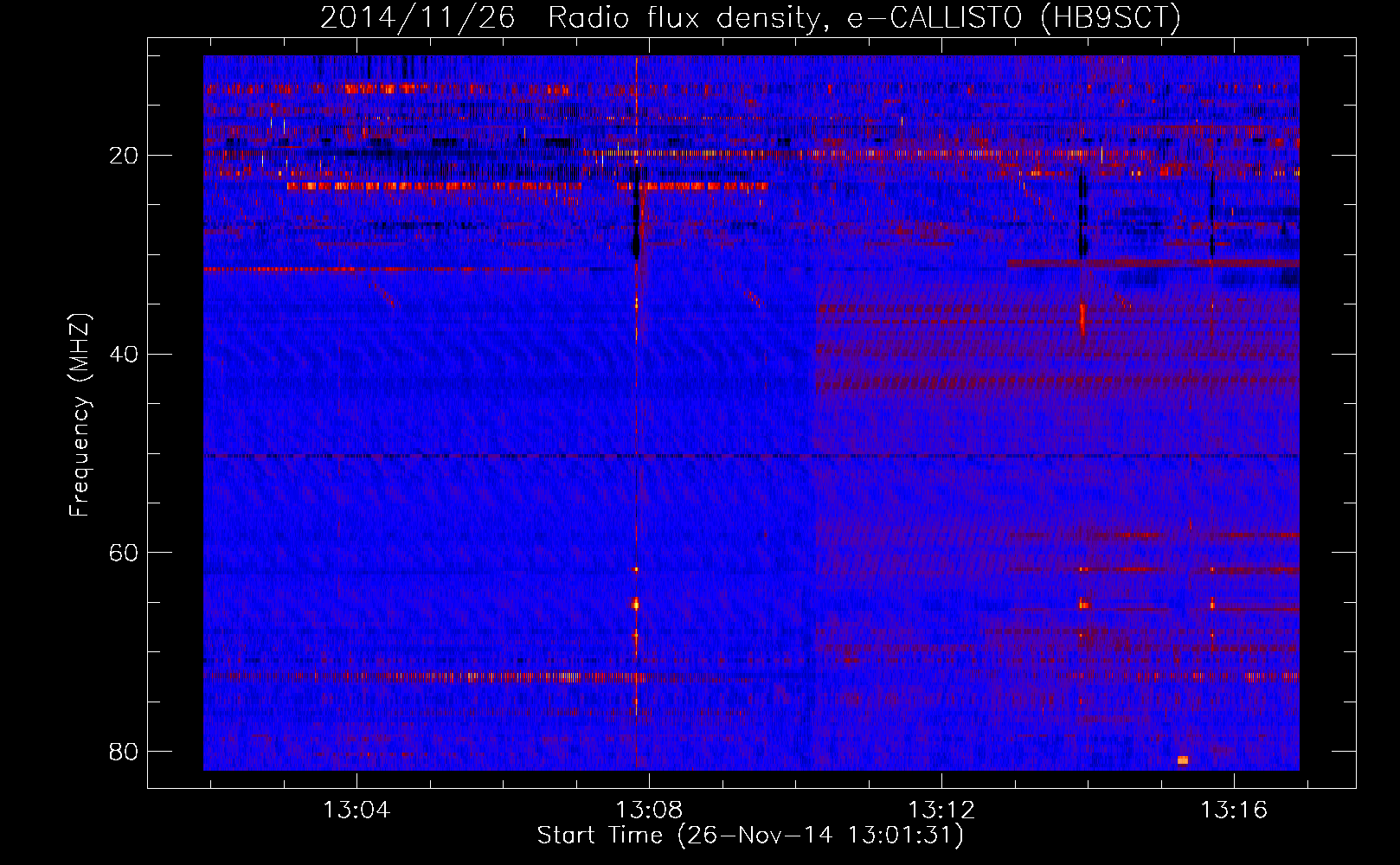Click the 60 MHz frequency tick label
The height and width of the screenshot is (865, 1400).
pos(124,553)
